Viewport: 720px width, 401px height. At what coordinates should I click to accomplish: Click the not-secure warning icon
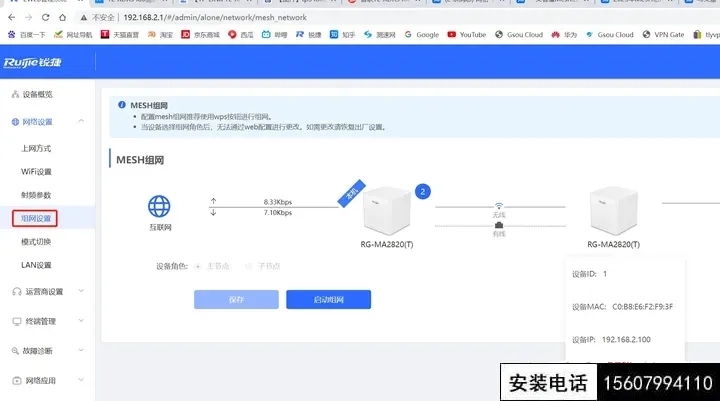83,17
